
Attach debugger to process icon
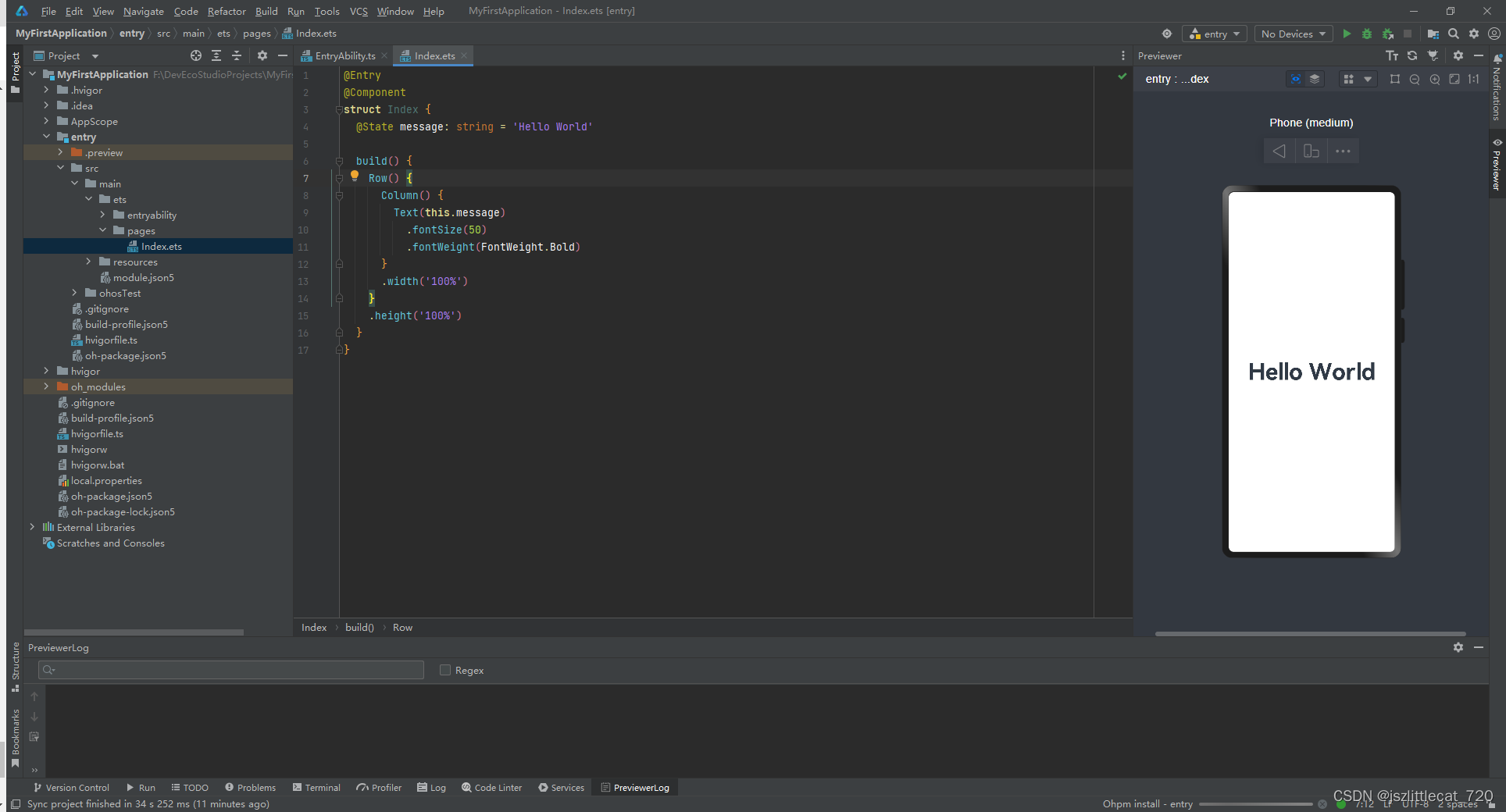[1388, 34]
